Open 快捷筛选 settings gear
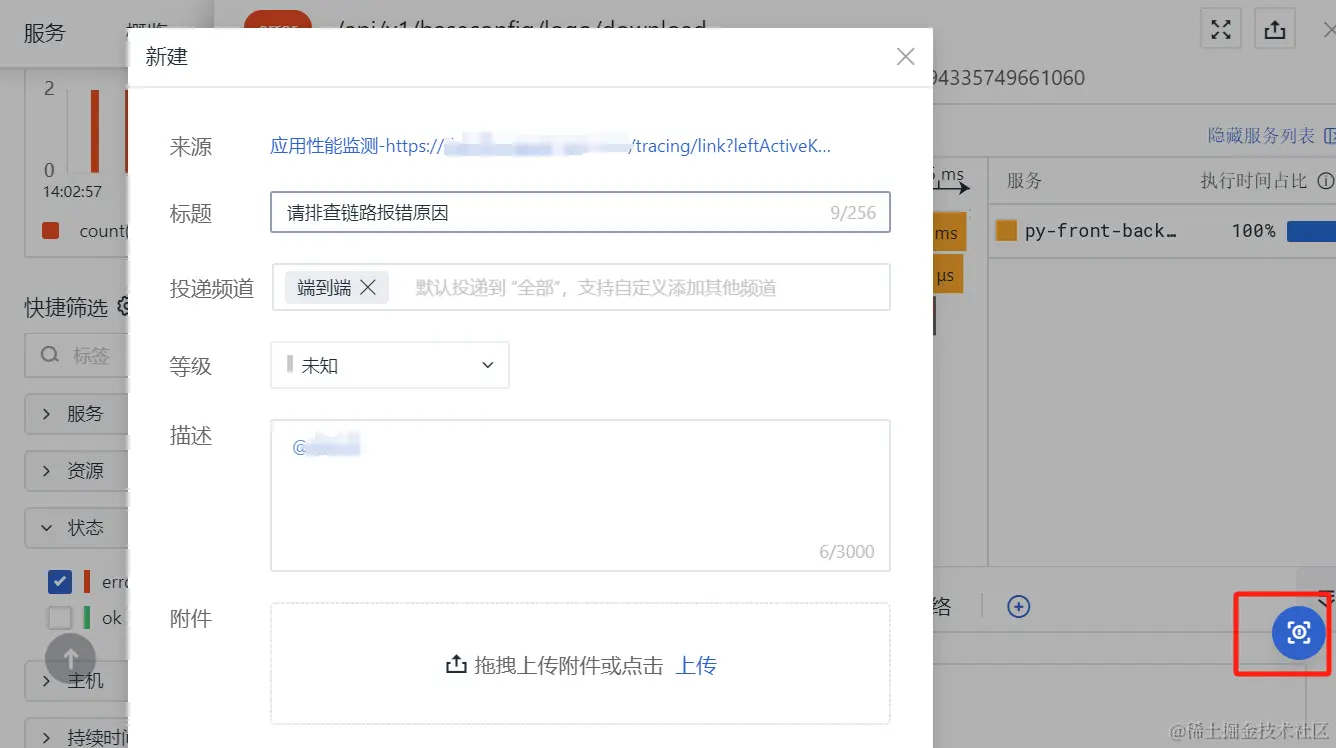This screenshot has width=1336, height=748. 122,307
